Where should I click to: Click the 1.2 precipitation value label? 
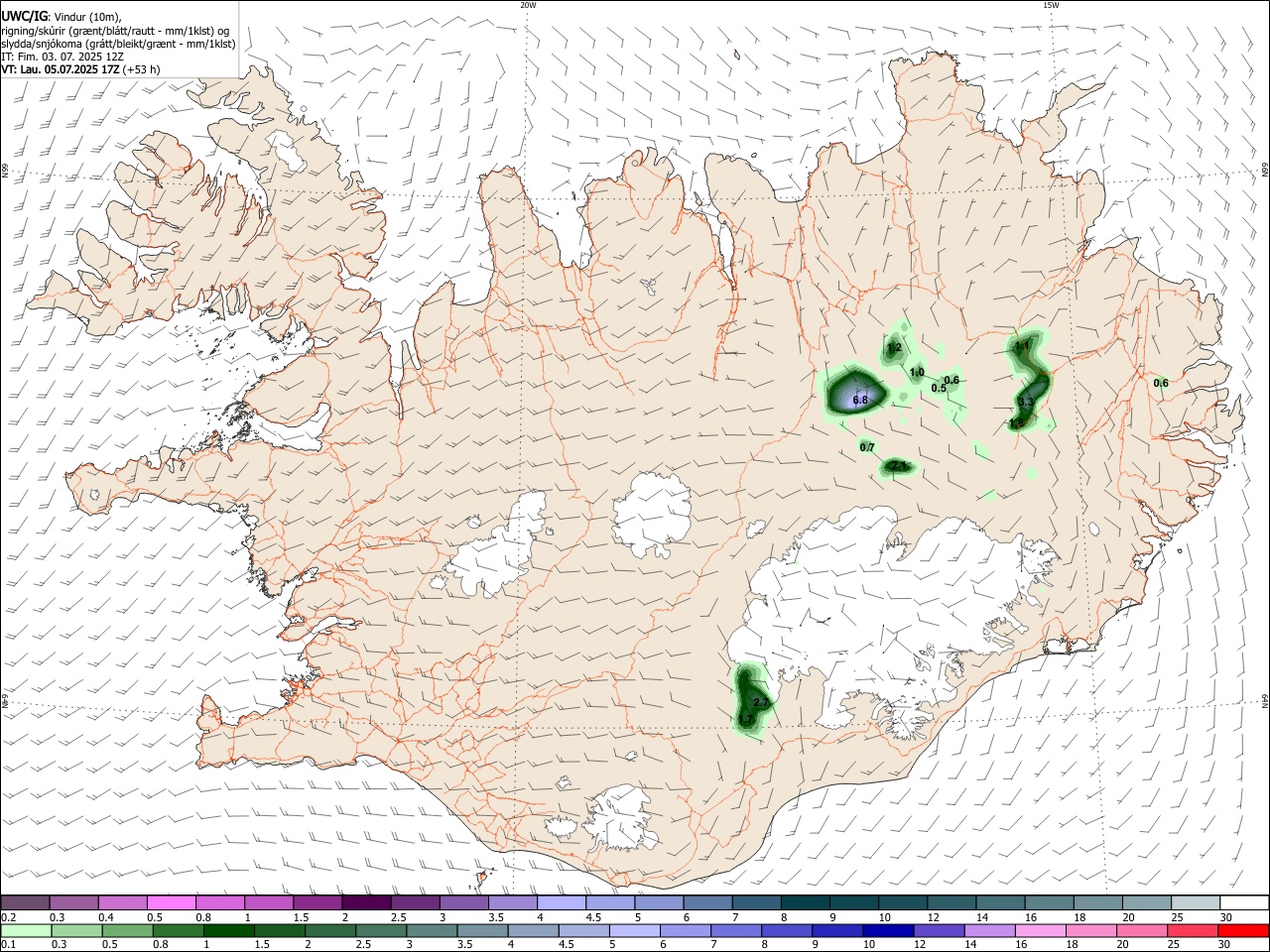pyautogui.click(x=894, y=348)
